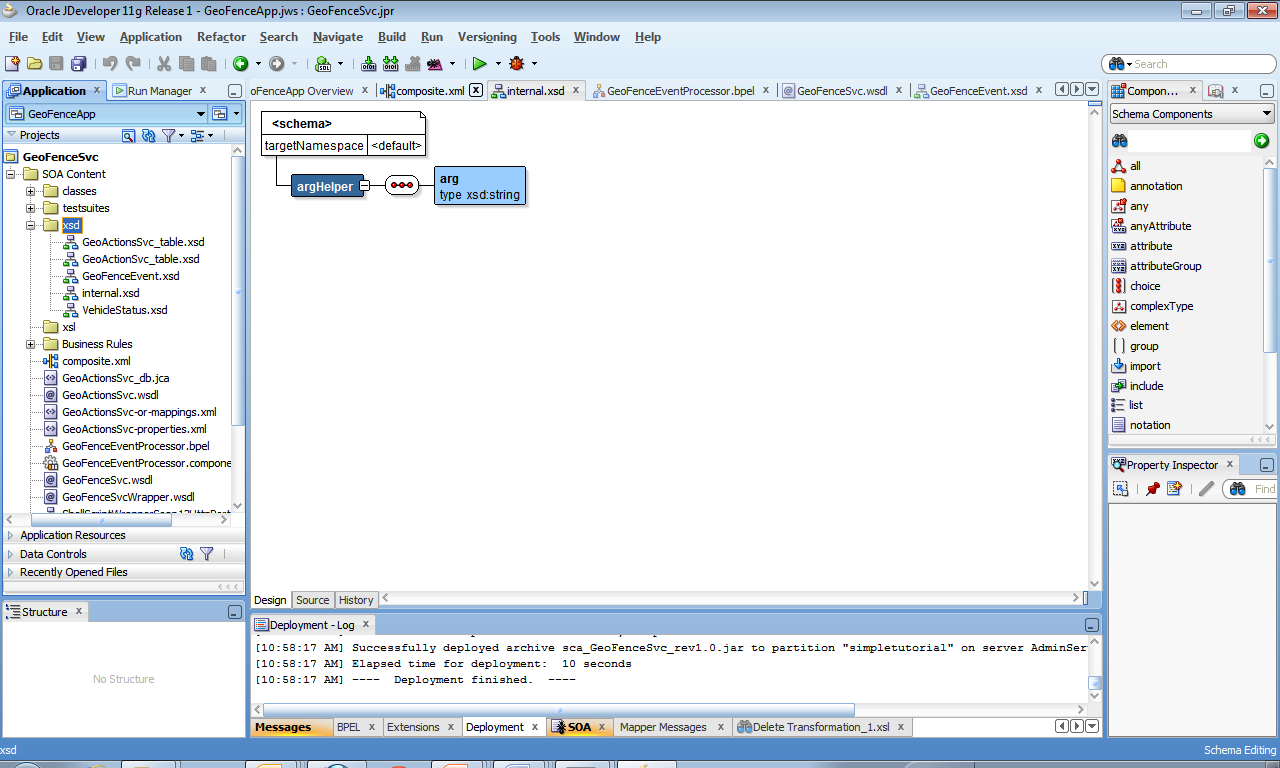Click the green arrow in Component Palette search
Image resolution: width=1280 pixels, height=768 pixels.
1262,141
